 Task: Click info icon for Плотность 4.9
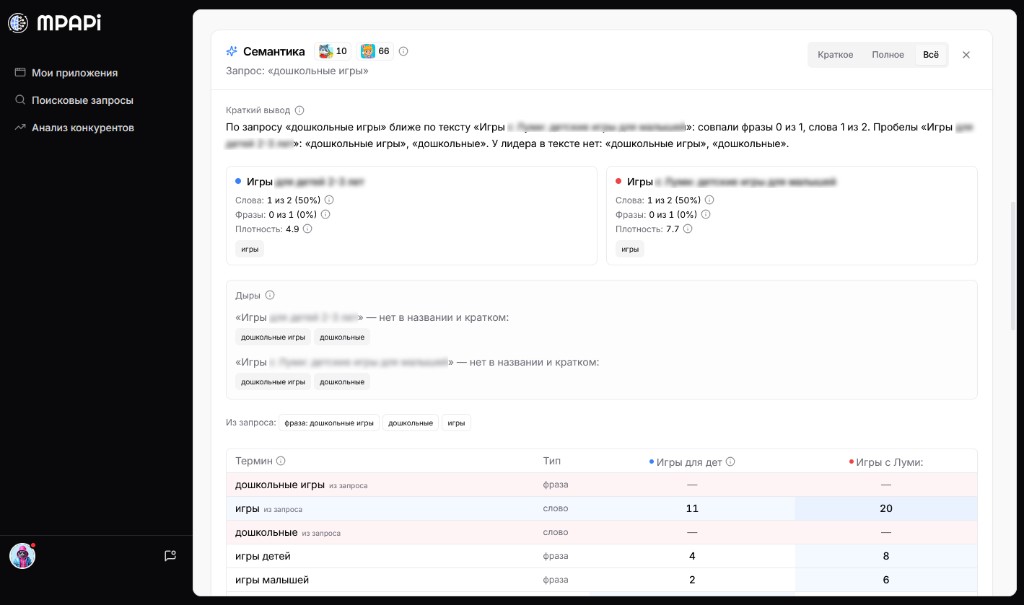308,229
